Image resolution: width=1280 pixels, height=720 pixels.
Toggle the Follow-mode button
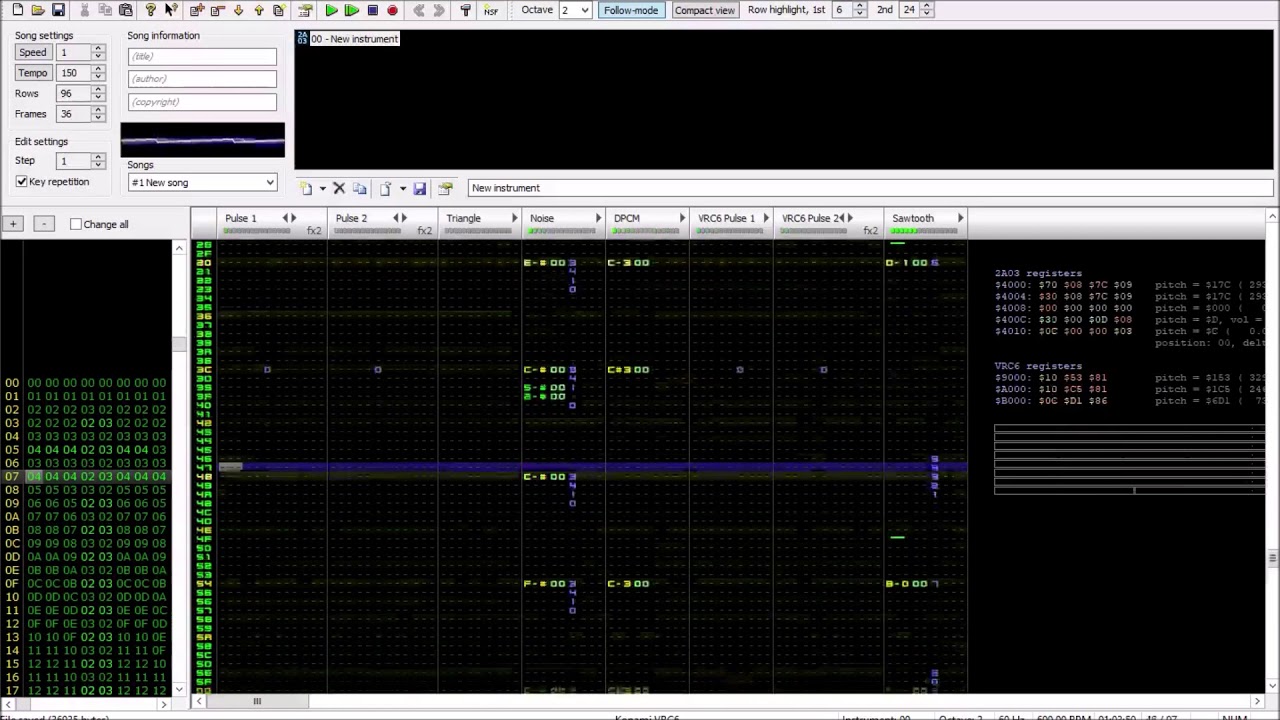(x=631, y=10)
